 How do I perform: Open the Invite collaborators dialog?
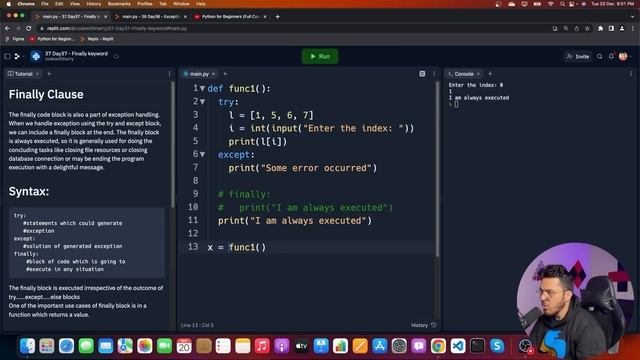click(578, 56)
